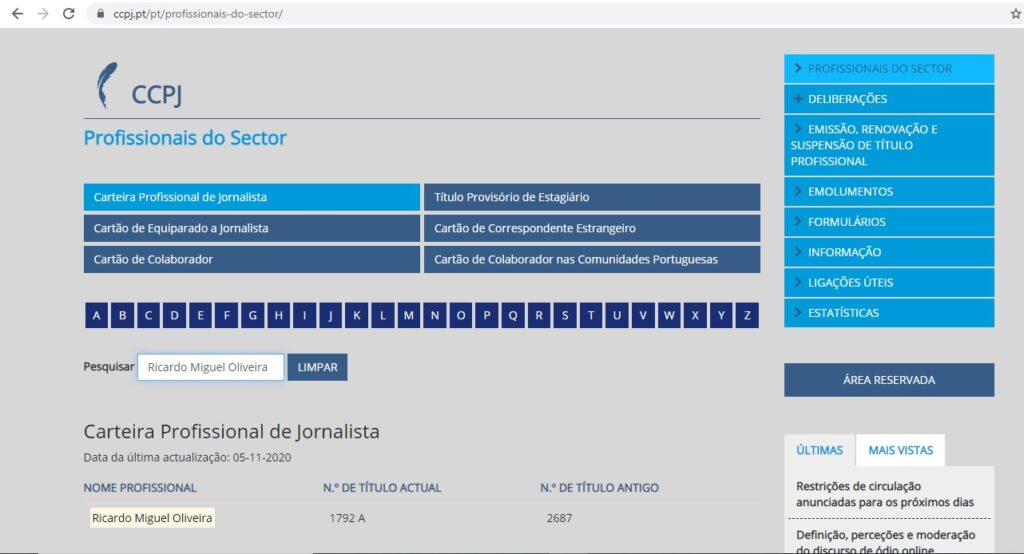Image resolution: width=1024 pixels, height=554 pixels.
Task: Switch to the Últimas tab
Action: point(820,450)
